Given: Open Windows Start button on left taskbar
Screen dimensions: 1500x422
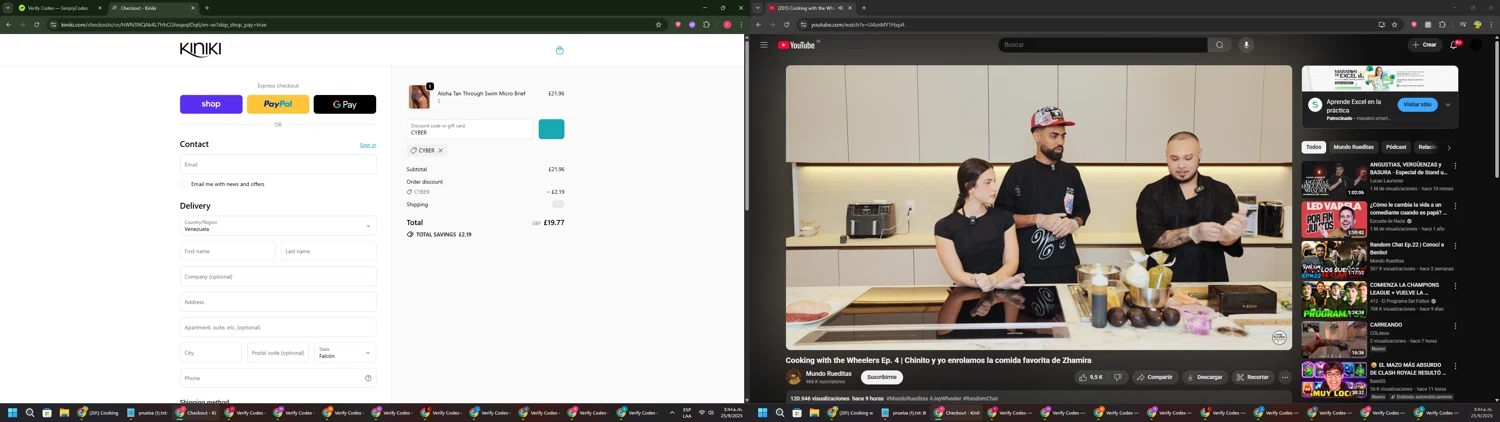Looking at the screenshot, I should coord(13,412).
